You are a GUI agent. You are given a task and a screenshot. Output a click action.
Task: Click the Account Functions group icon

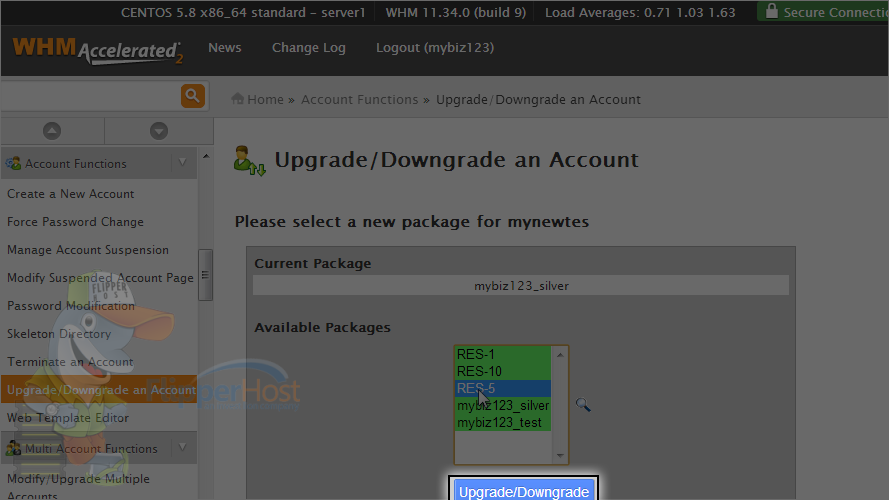[13, 164]
